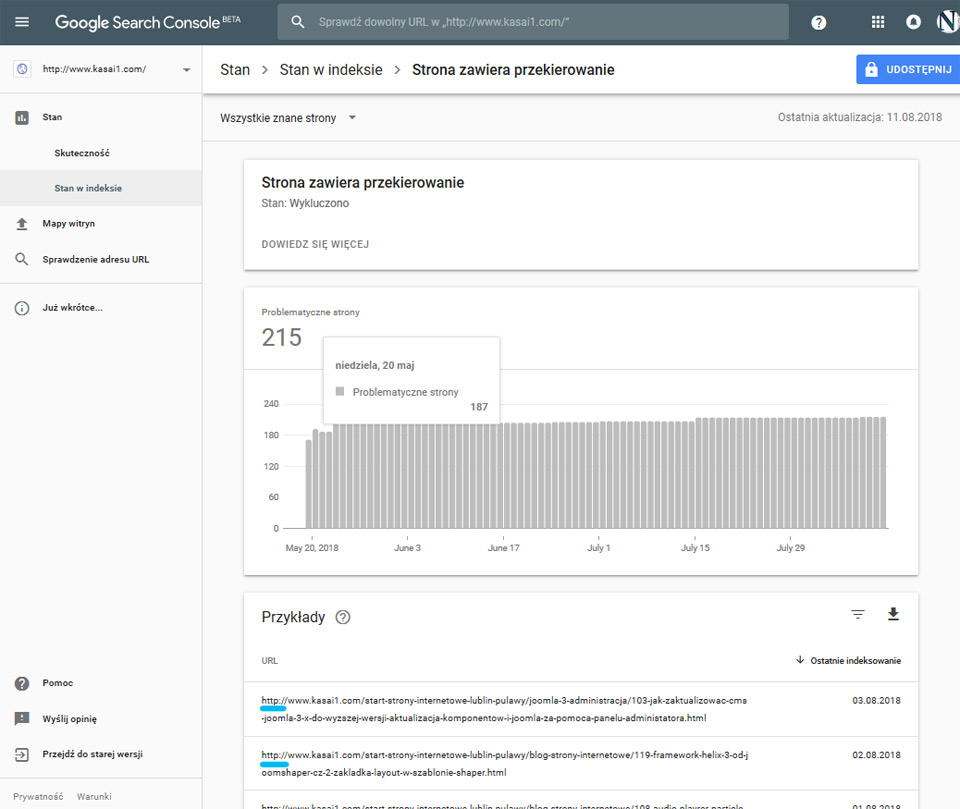Click the Ostatnia aktualizacja: 11.08.2018 text
Screen dimensions: 960x809
(x=860, y=117)
